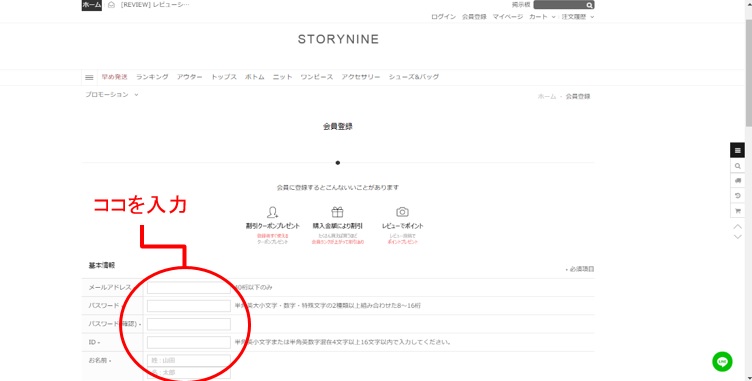Click the ホーム tab at top left
The width and height of the screenshot is (752, 381).
pyautogui.click(x=92, y=5)
